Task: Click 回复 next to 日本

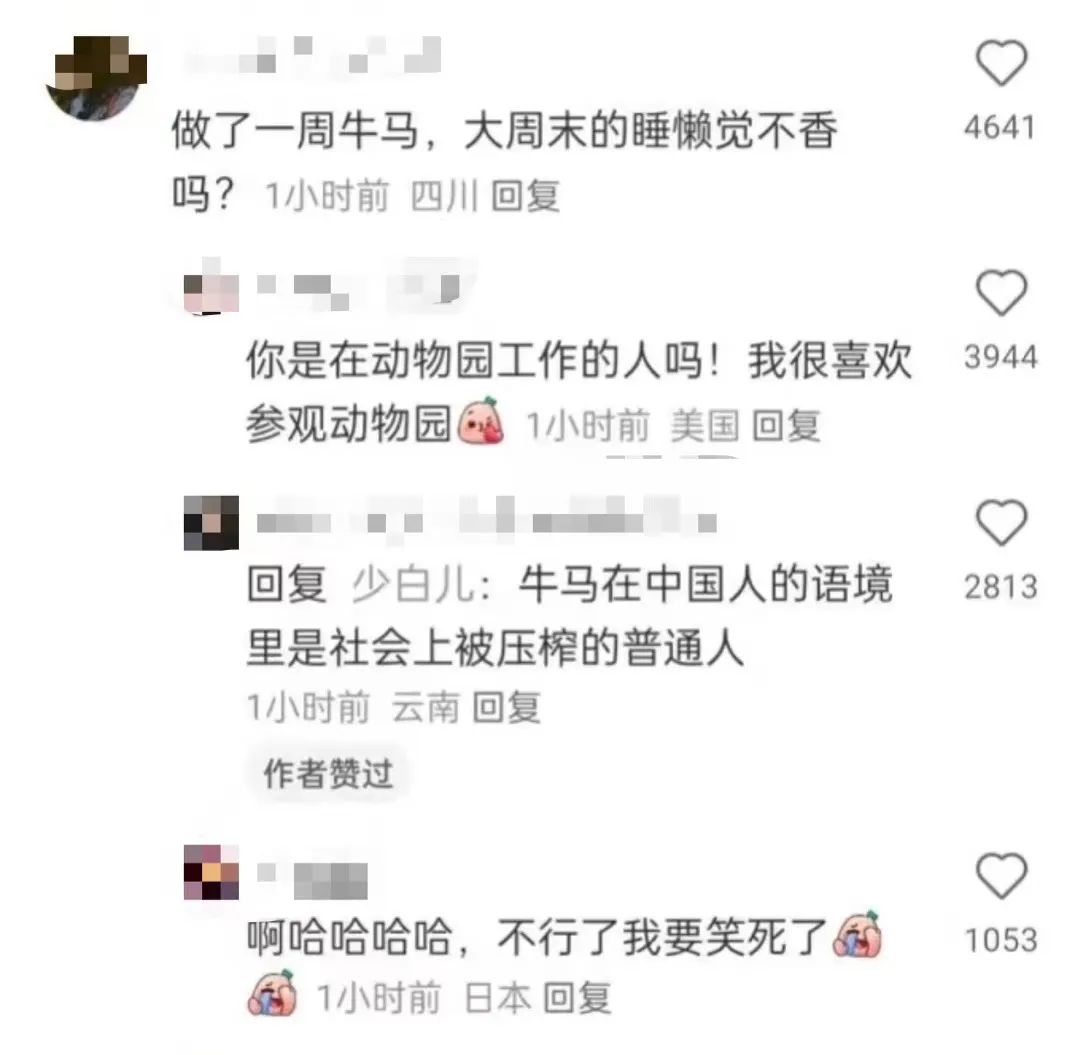Action: [x=577, y=998]
